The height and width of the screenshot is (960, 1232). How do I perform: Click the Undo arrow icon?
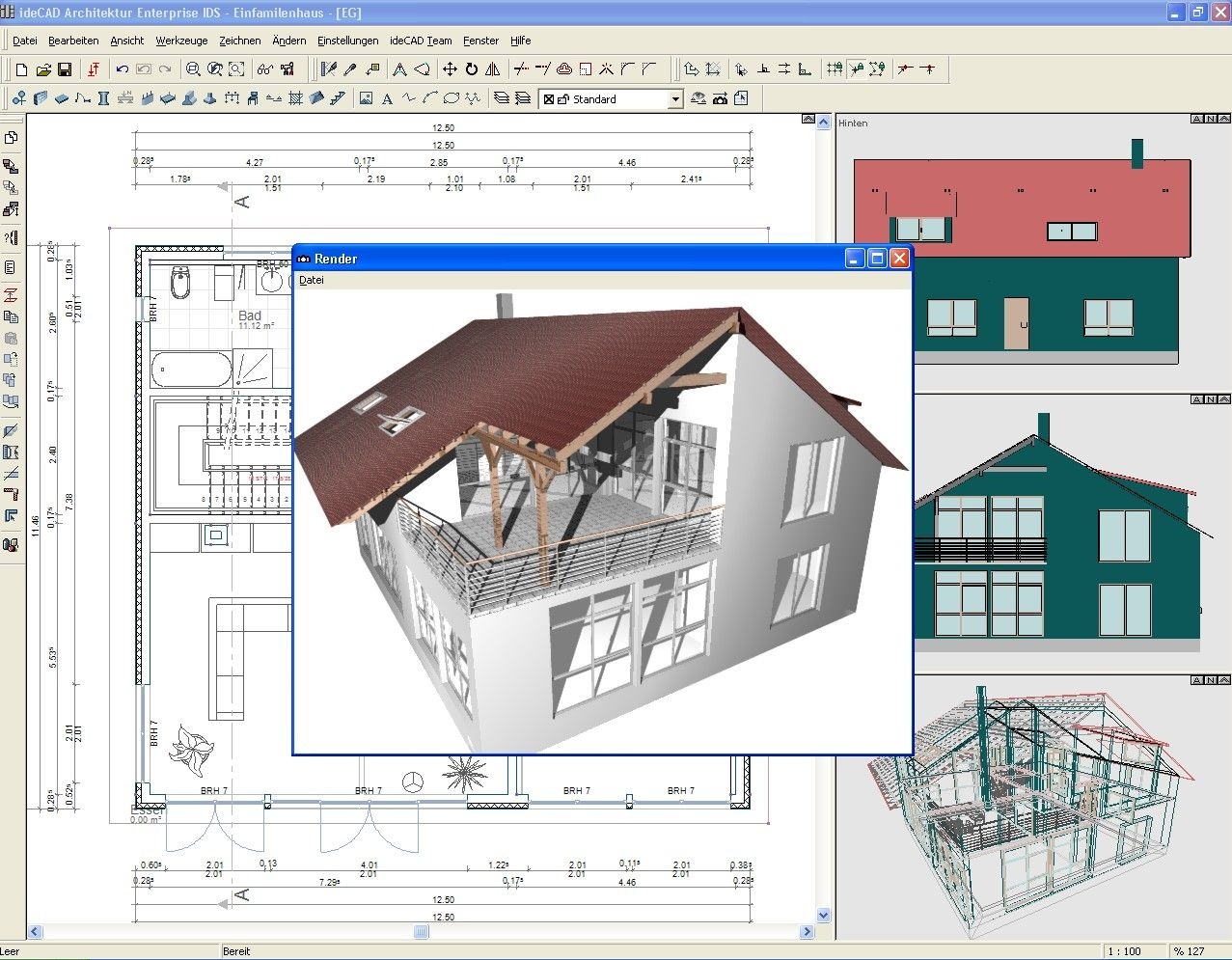click(x=122, y=69)
